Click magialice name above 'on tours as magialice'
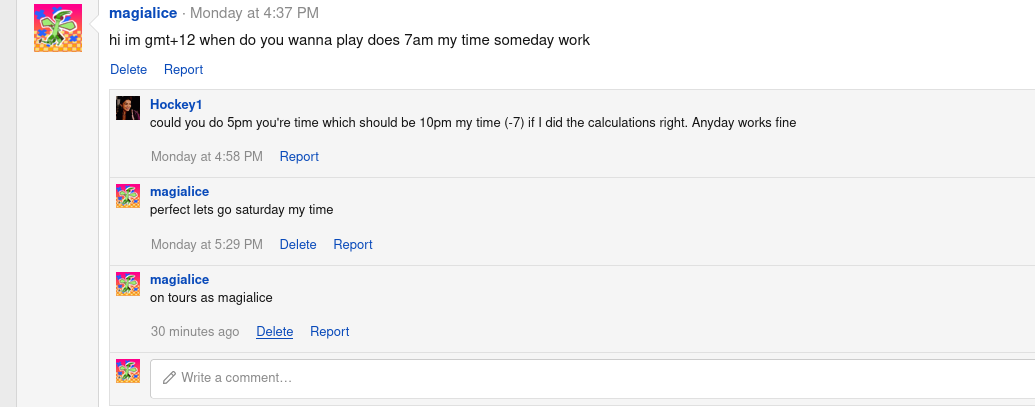 click(180, 279)
